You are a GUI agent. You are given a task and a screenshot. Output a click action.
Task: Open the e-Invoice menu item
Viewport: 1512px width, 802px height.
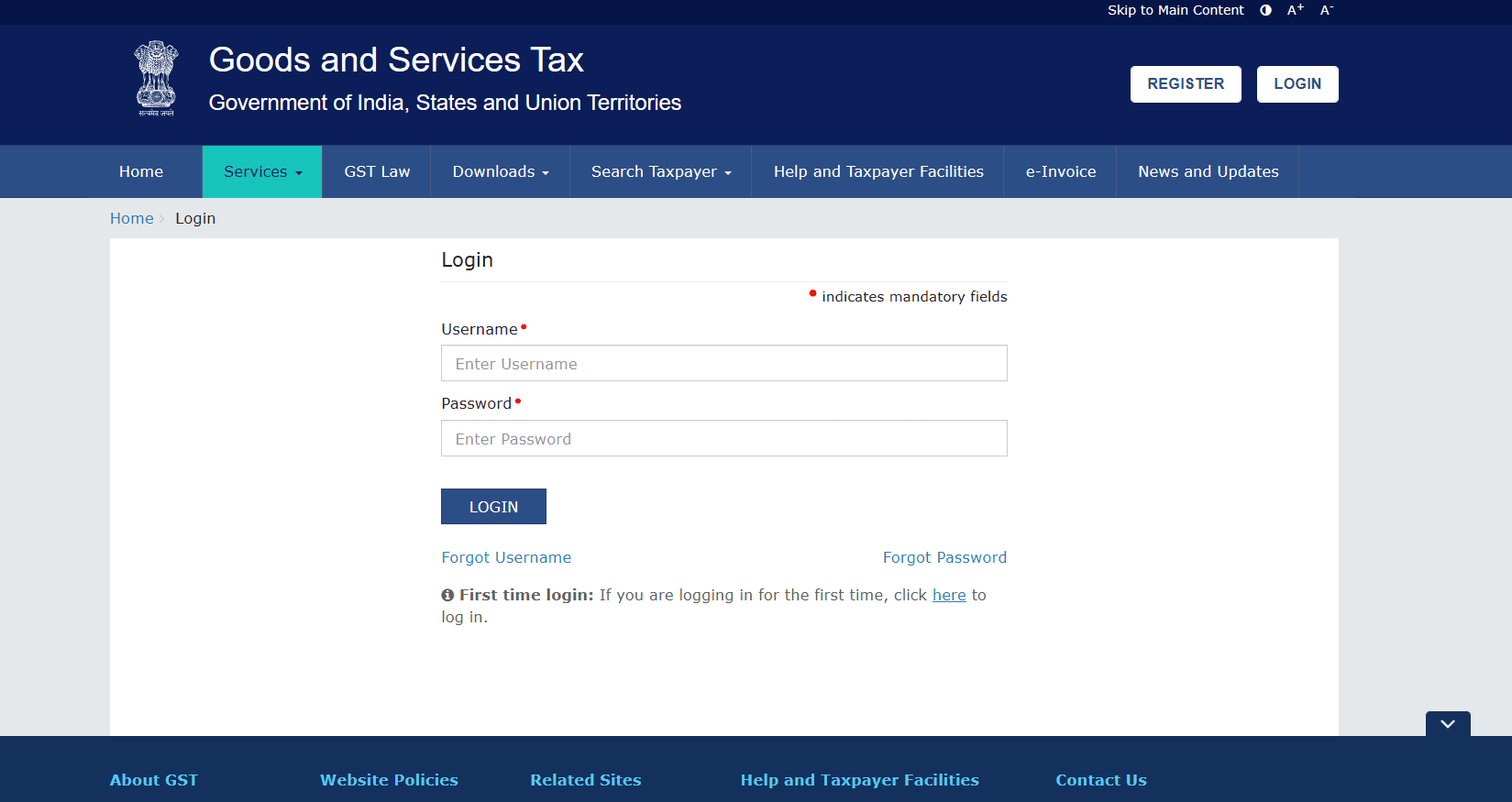tap(1061, 171)
